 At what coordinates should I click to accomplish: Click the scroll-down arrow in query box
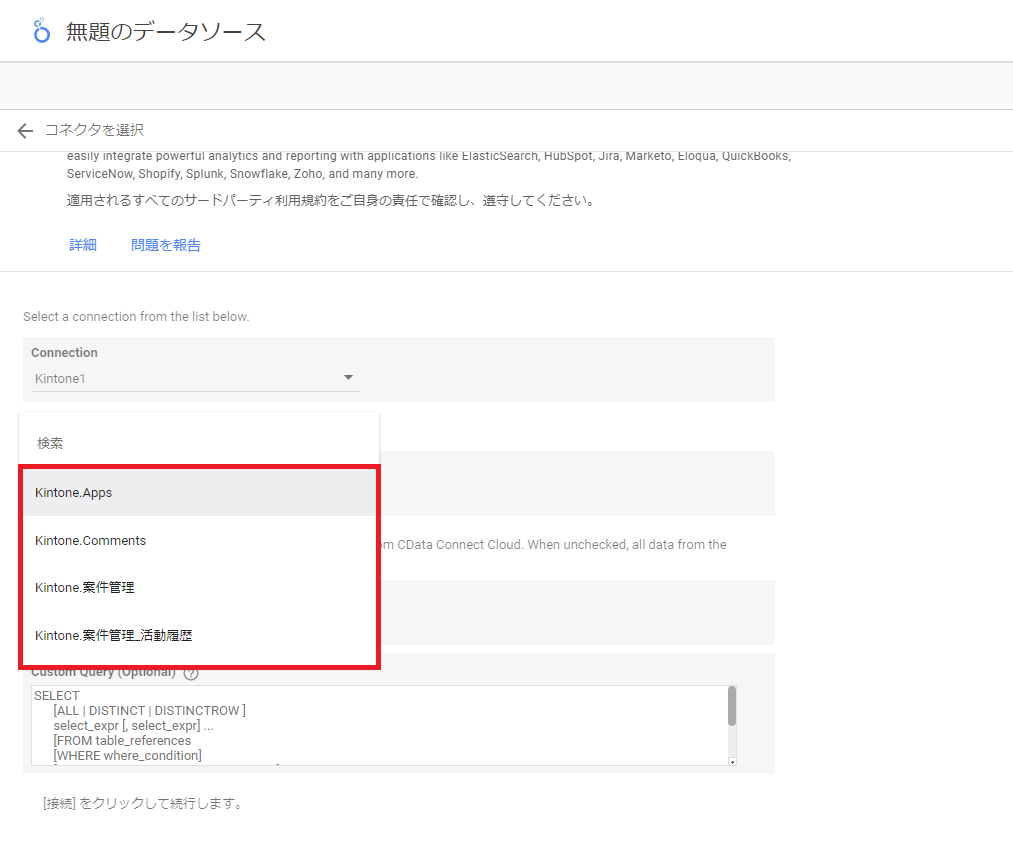click(732, 762)
